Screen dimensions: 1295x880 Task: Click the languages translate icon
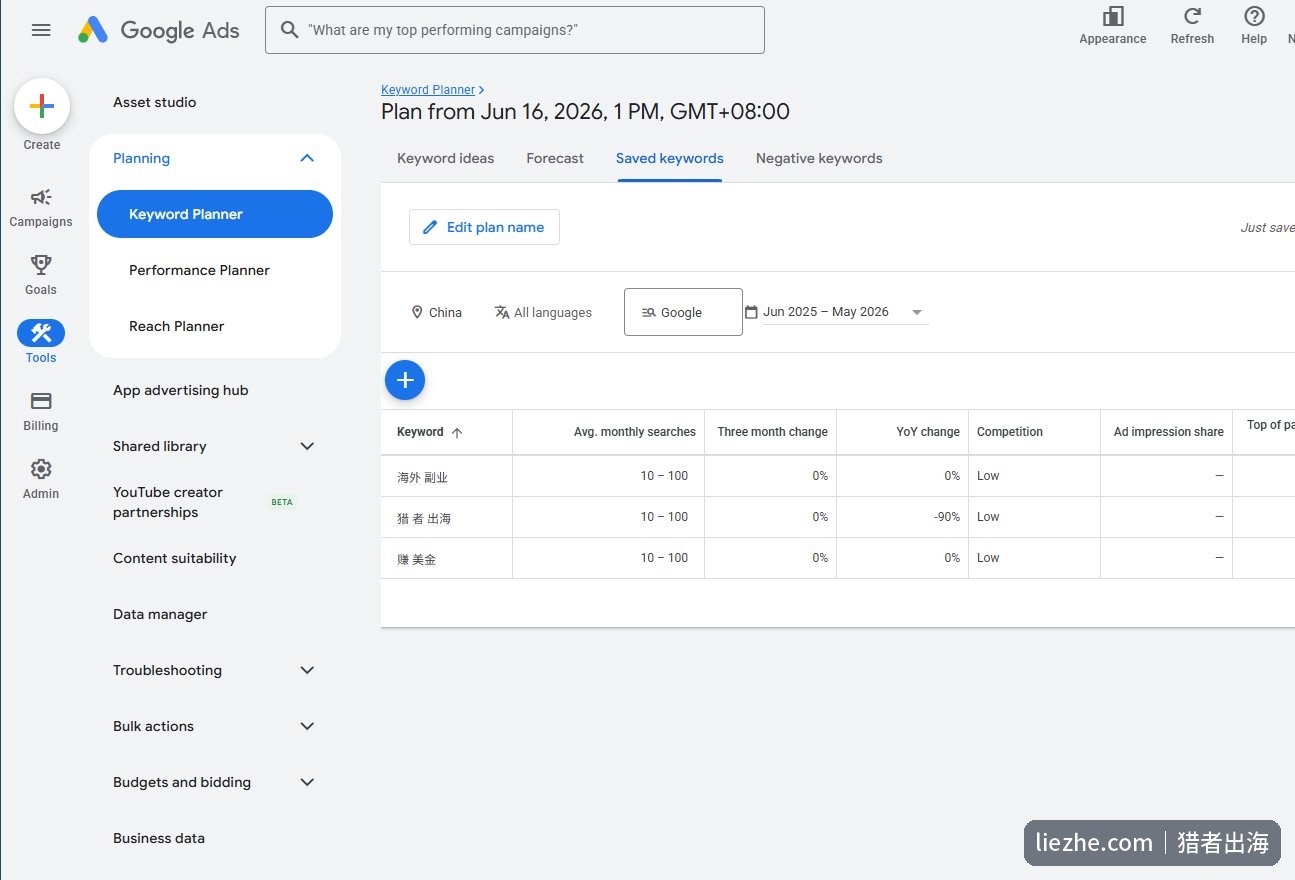click(502, 312)
